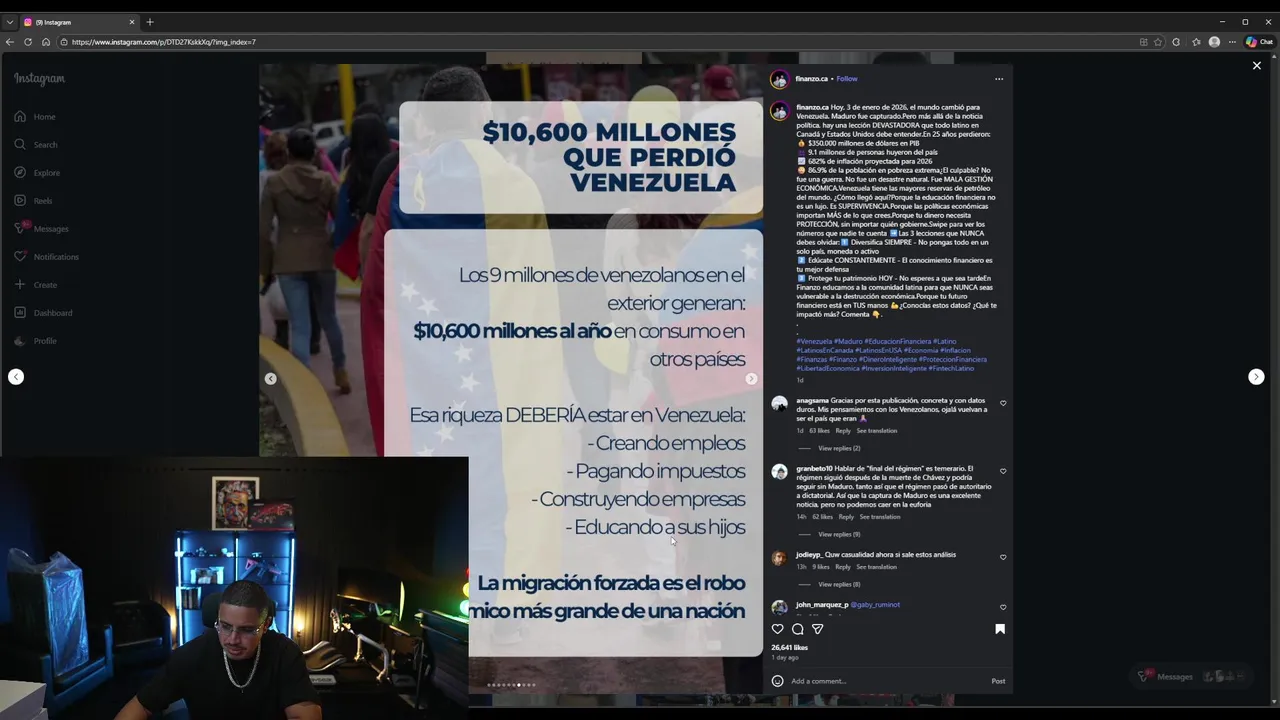Viewport: 1280px width, 720px height.
Task: Open Home in Instagram sidebar
Action: (34, 117)
